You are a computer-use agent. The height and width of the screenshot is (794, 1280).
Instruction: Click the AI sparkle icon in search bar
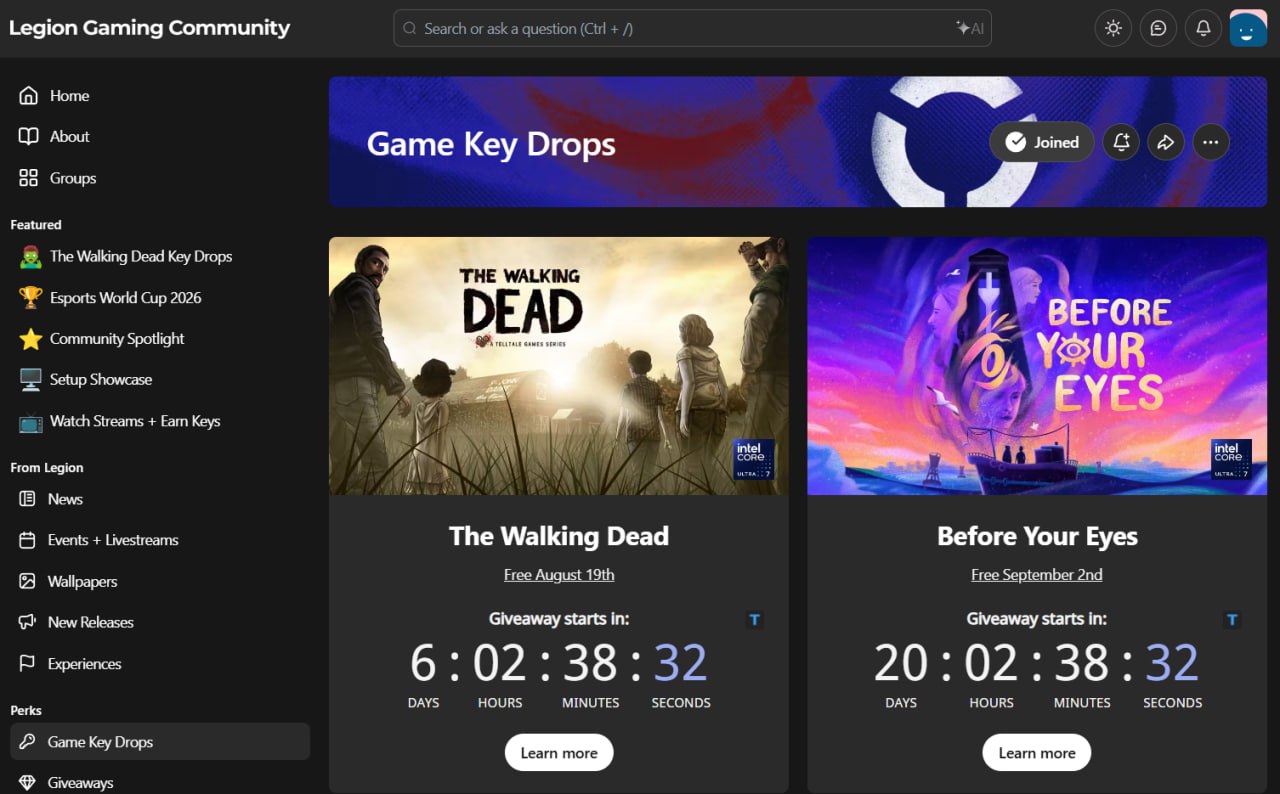pos(970,29)
